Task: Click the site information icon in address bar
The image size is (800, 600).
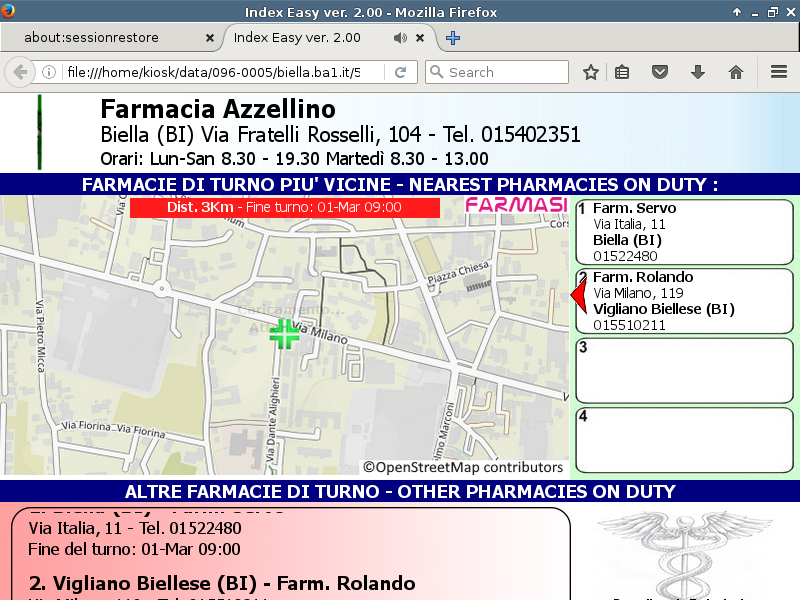Action: [48, 72]
